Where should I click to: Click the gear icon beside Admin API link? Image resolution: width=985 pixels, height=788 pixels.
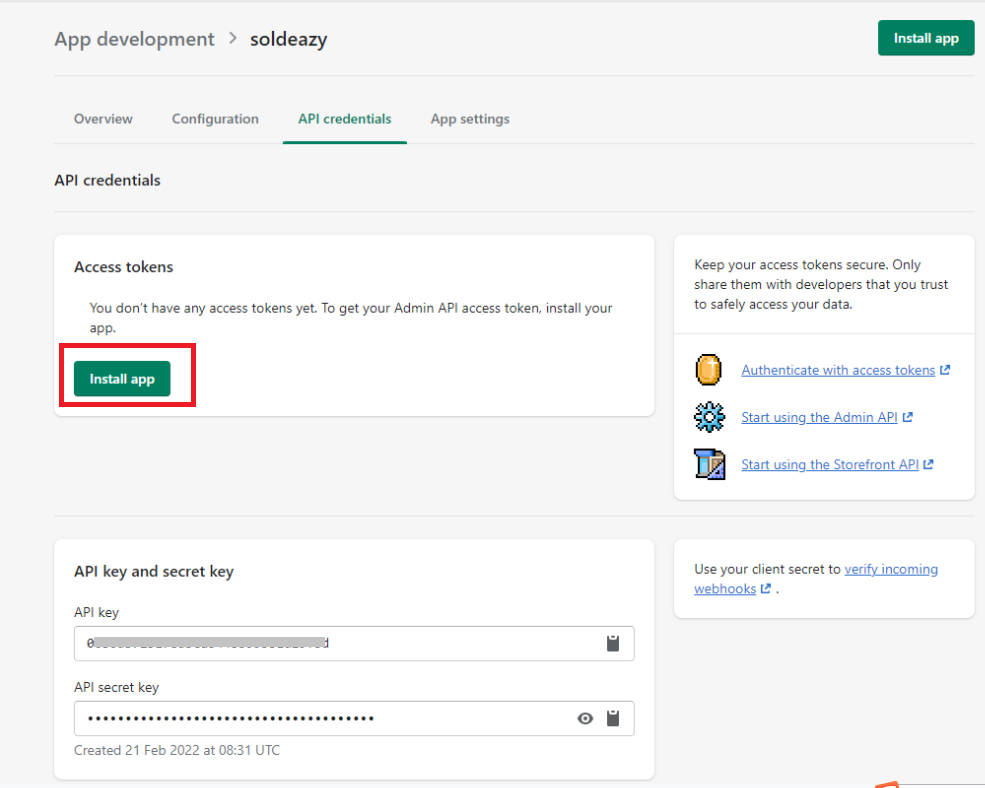[709, 417]
